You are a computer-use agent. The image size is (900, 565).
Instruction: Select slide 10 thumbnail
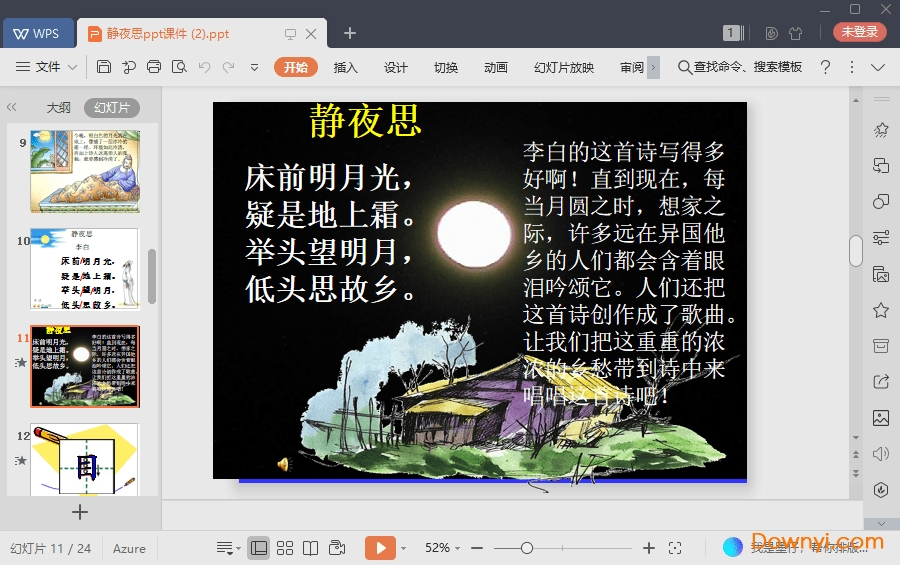(85, 269)
